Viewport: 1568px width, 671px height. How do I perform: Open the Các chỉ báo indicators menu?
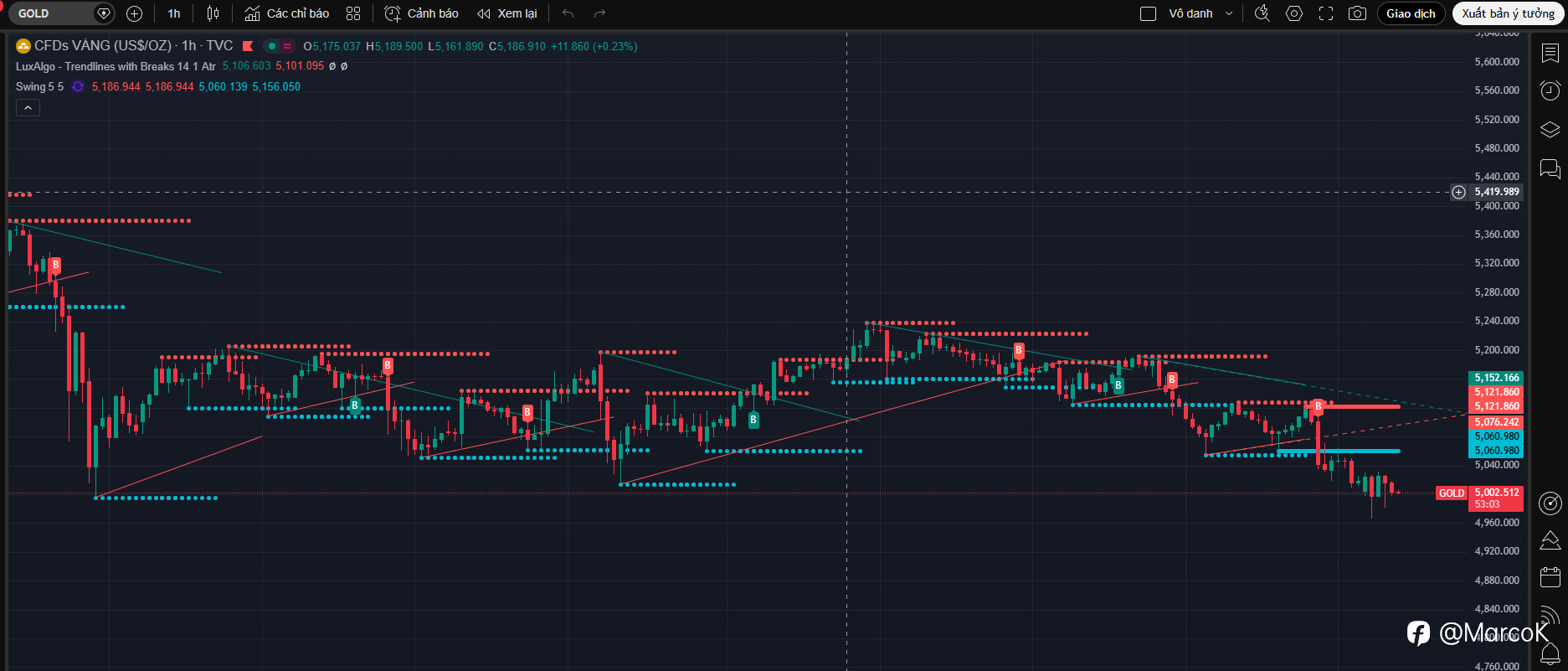(x=287, y=13)
